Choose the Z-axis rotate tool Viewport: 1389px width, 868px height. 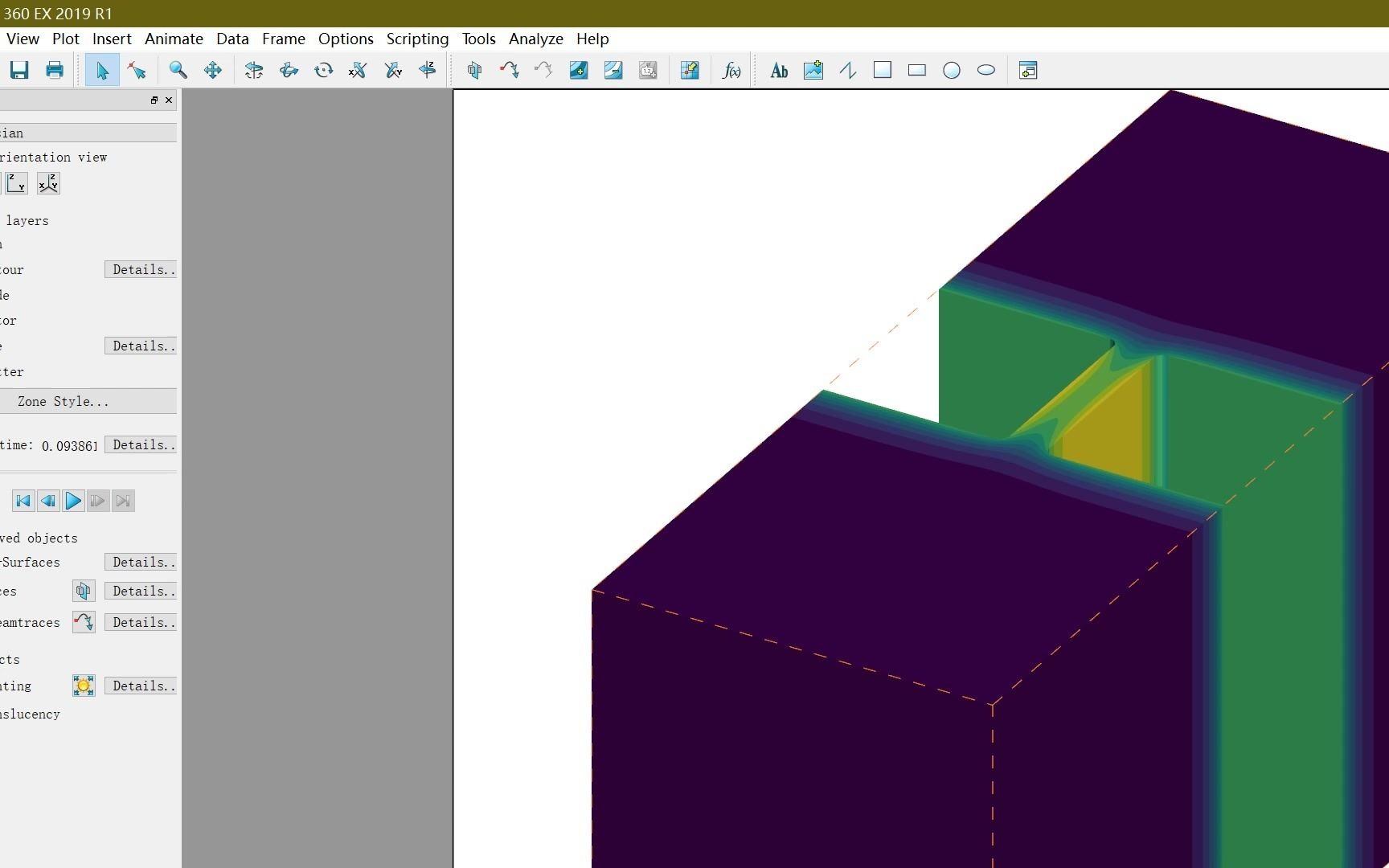coord(428,71)
